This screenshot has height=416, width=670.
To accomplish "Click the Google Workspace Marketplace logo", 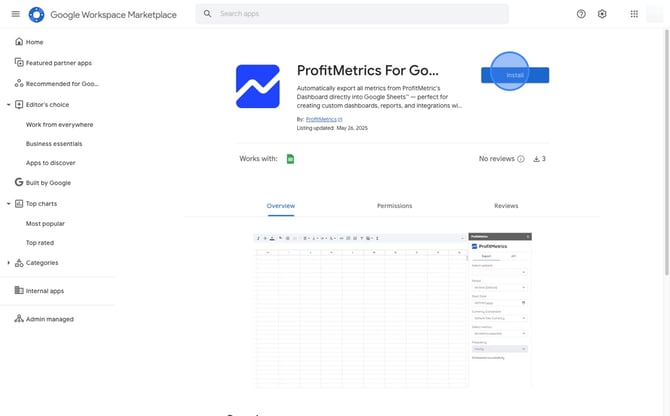I will pos(36,15).
